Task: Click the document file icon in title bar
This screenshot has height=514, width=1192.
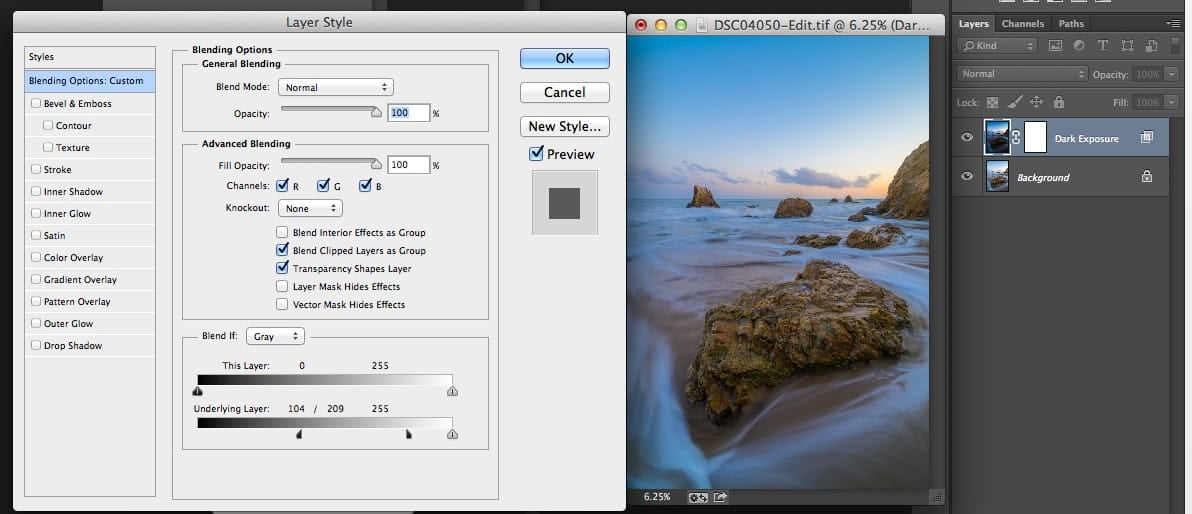Action: 701,24
